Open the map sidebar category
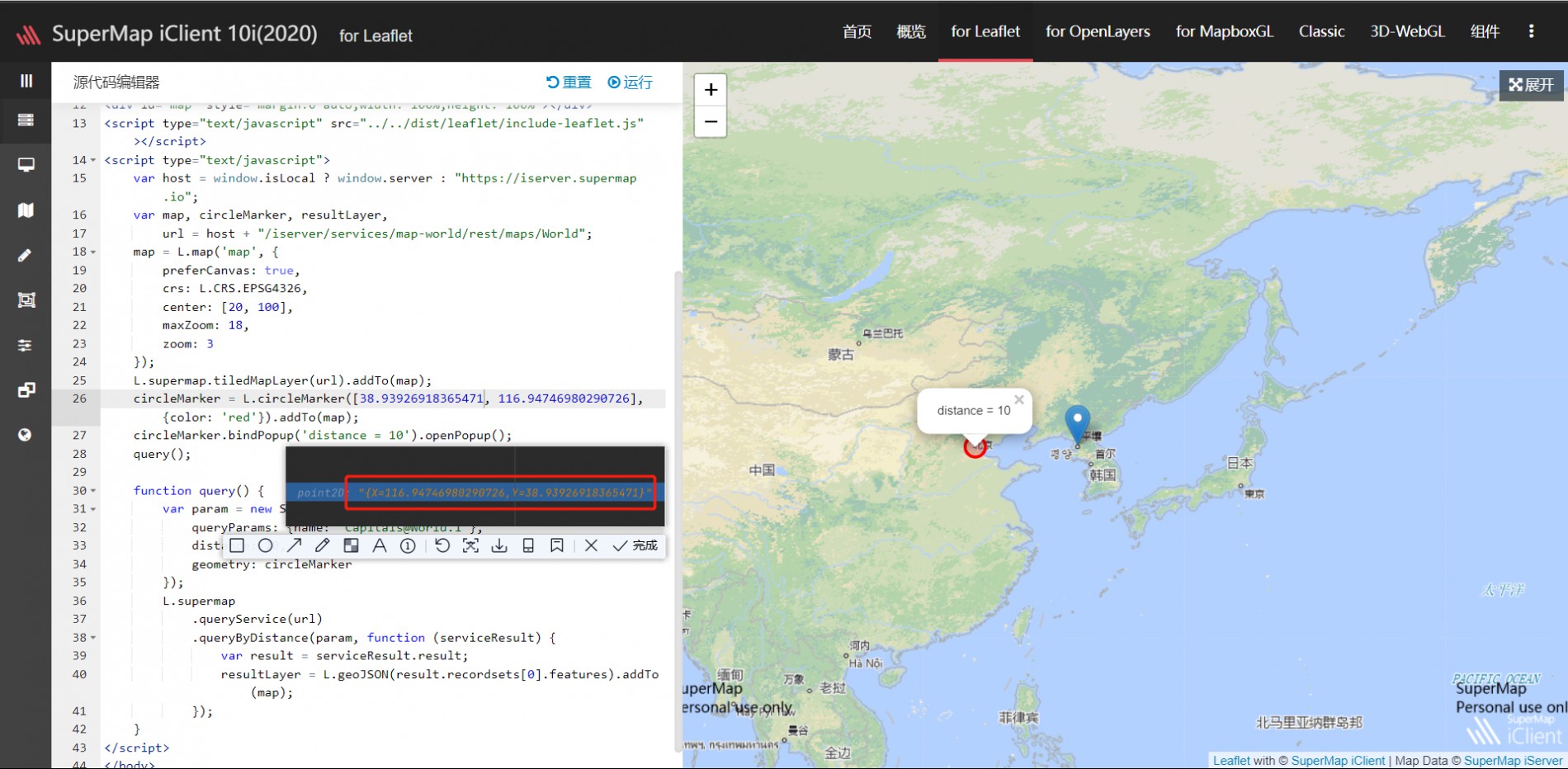 [26, 210]
